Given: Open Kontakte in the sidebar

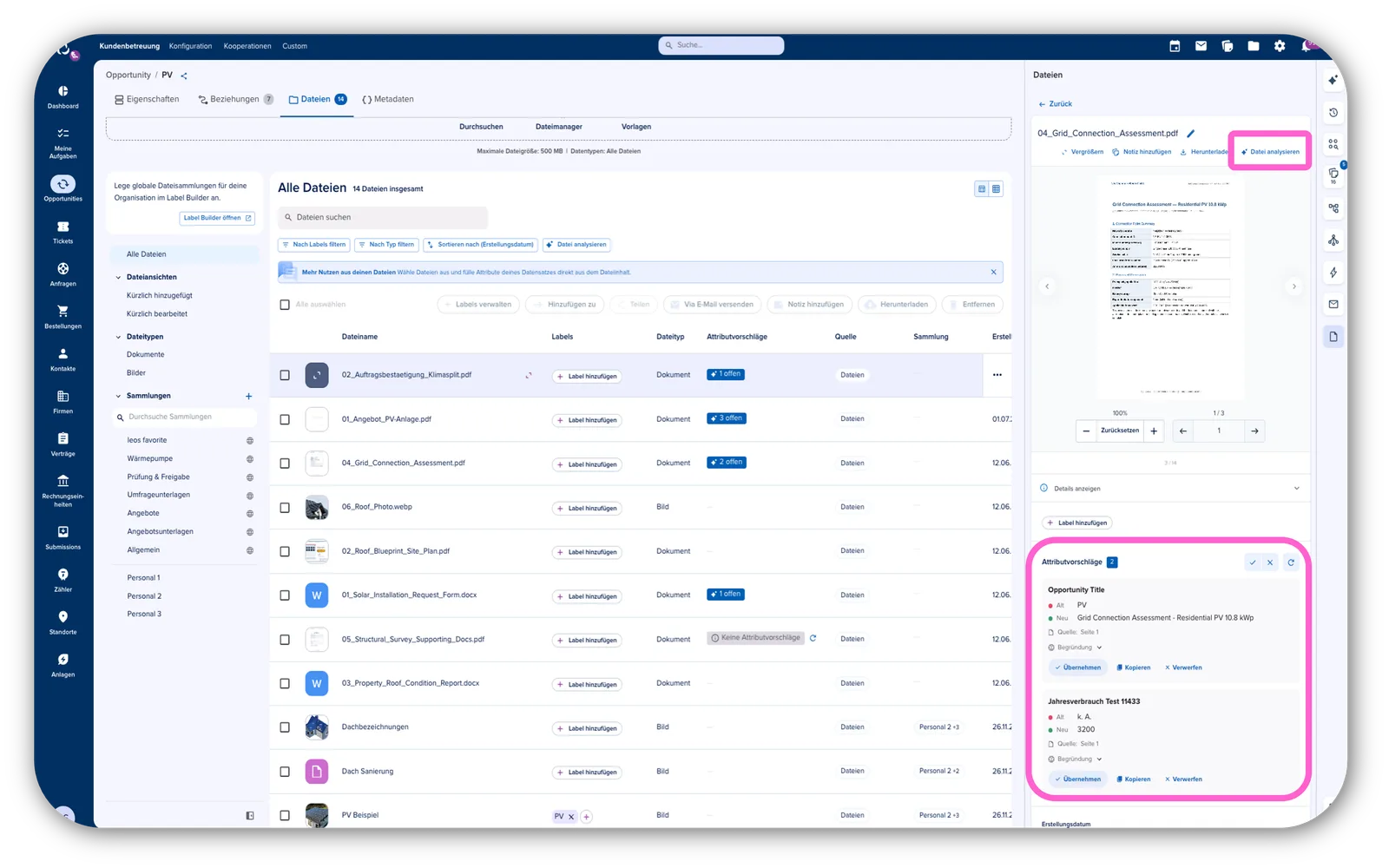Looking at the screenshot, I should point(63,359).
